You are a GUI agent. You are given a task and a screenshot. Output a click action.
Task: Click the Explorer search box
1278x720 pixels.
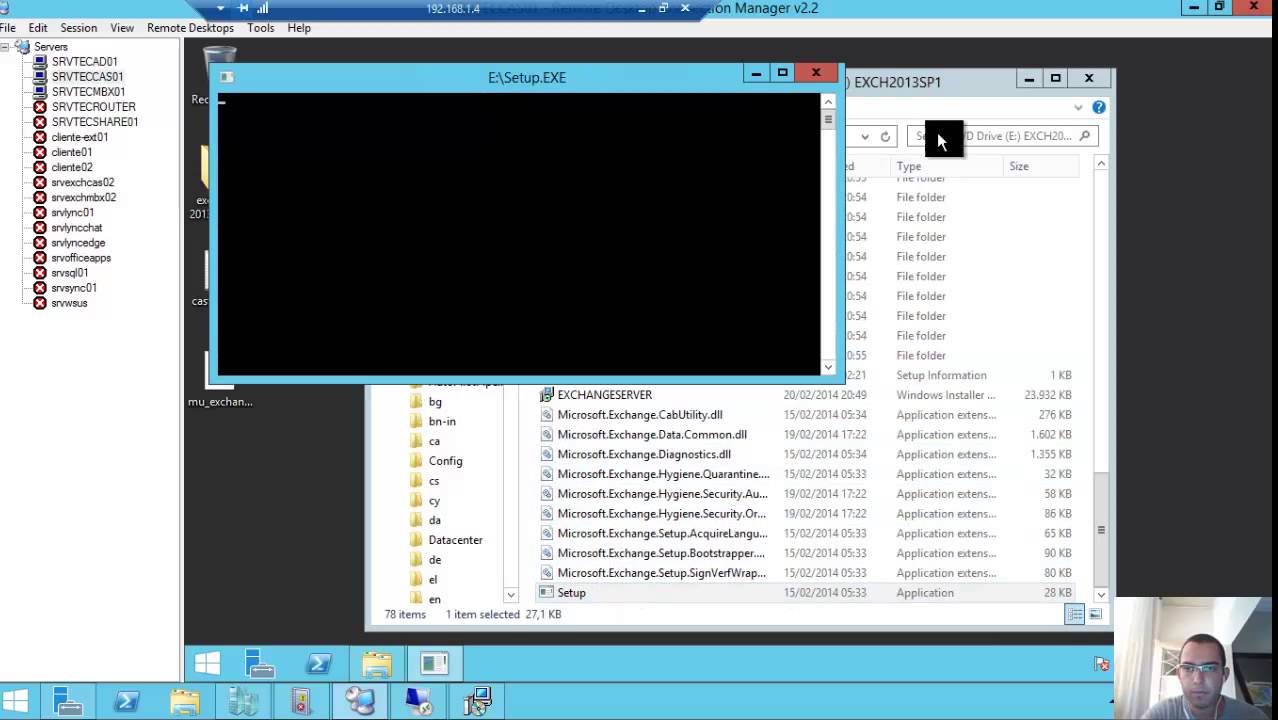point(1003,136)
